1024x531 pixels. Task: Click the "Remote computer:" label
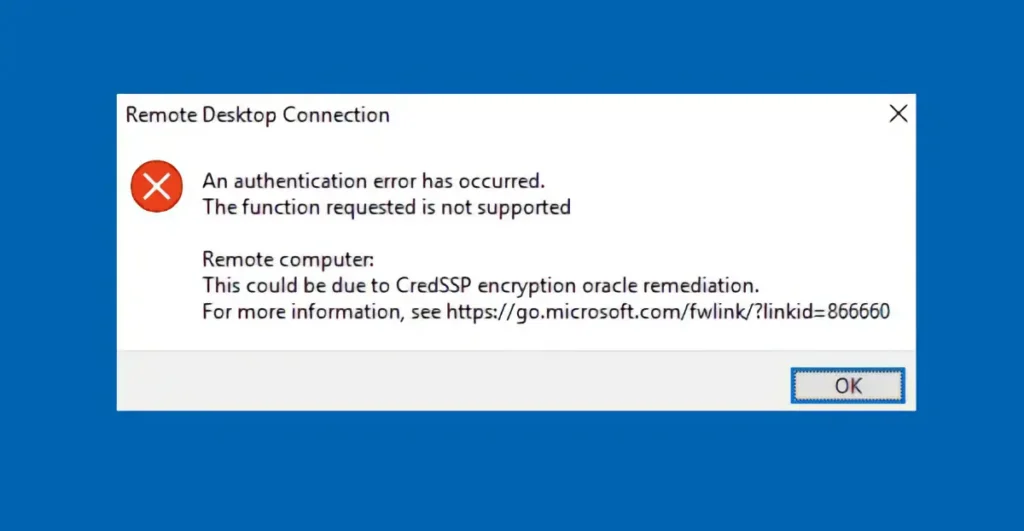268,259
